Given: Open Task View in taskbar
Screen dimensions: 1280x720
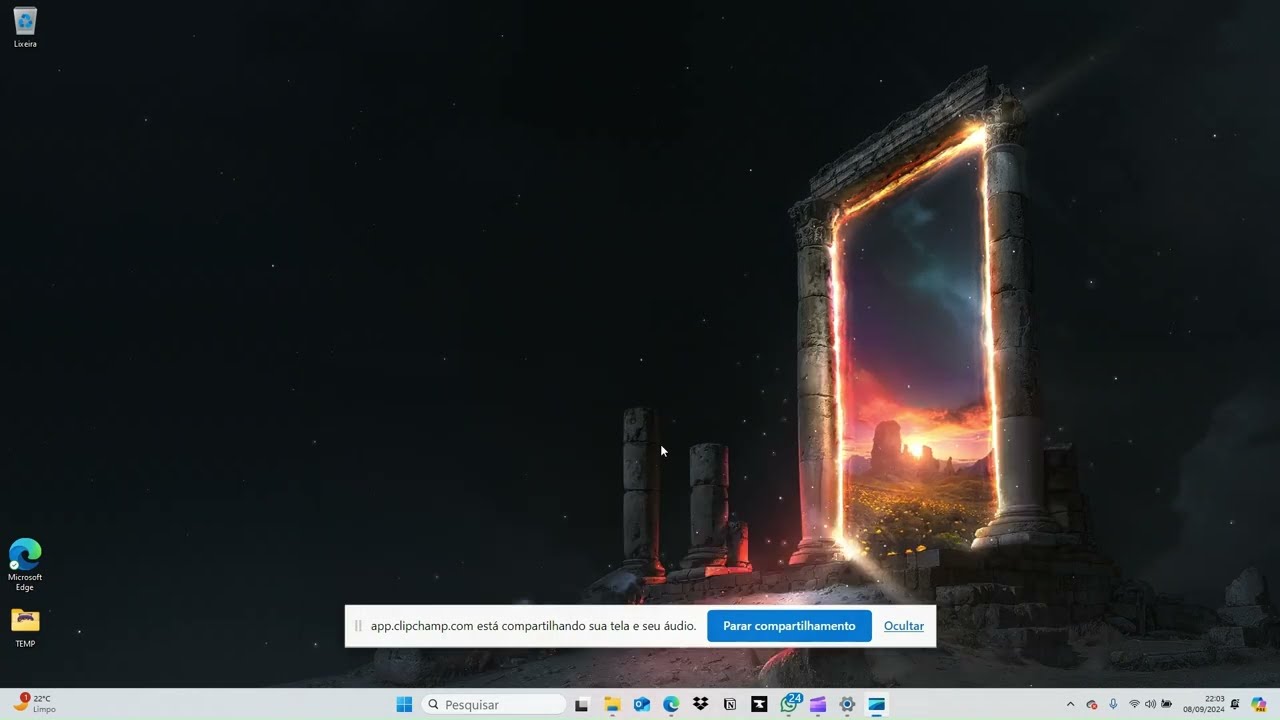Looking at the screenshot, I should click(x=582, y=705).
